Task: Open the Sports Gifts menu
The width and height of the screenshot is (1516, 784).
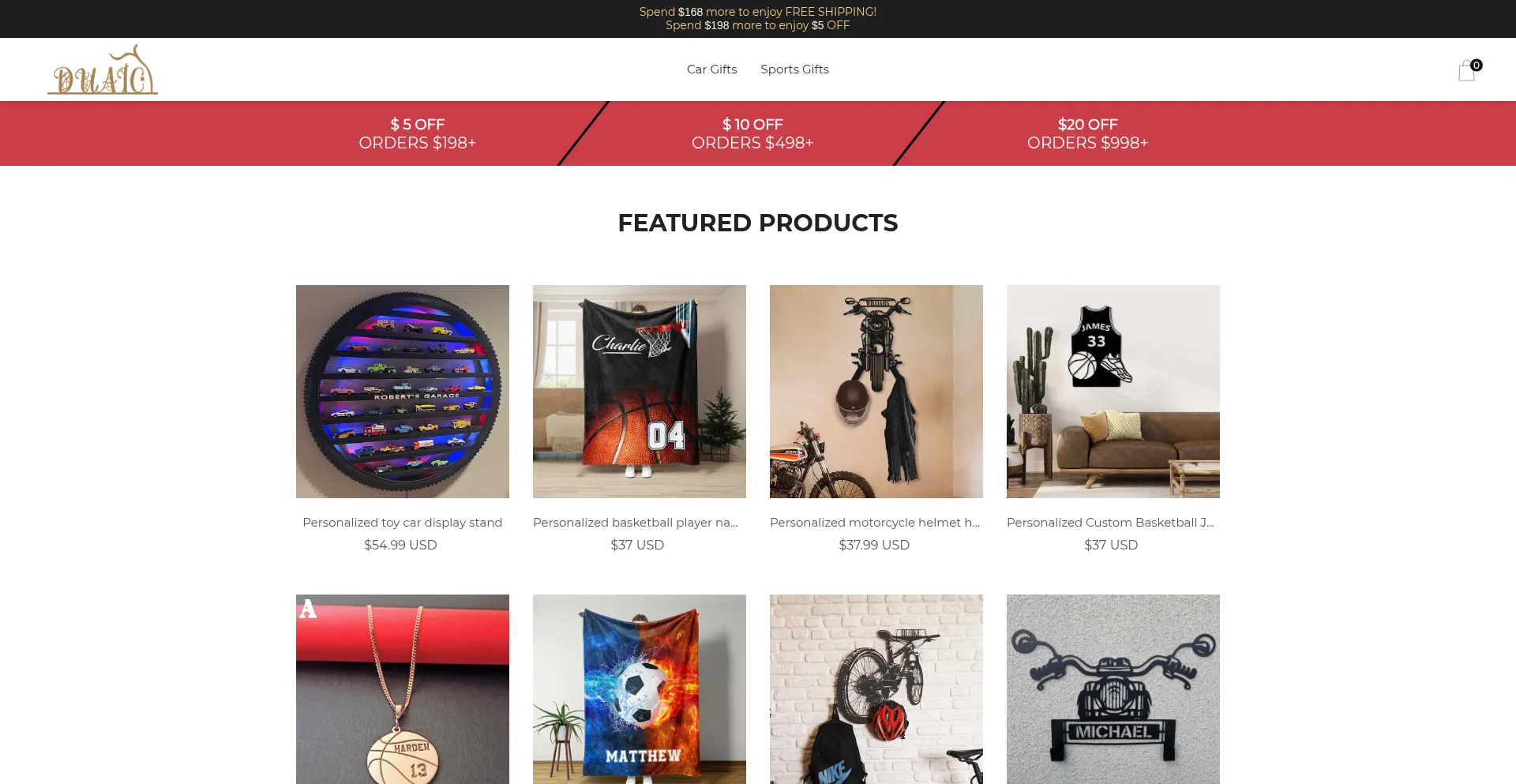Action: coord(794,69)
